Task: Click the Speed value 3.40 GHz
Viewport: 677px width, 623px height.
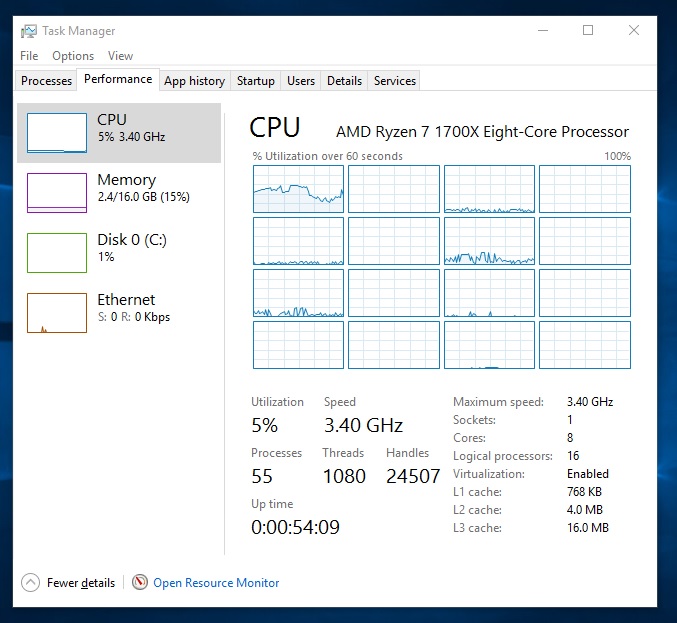Action: pos(363,425)
